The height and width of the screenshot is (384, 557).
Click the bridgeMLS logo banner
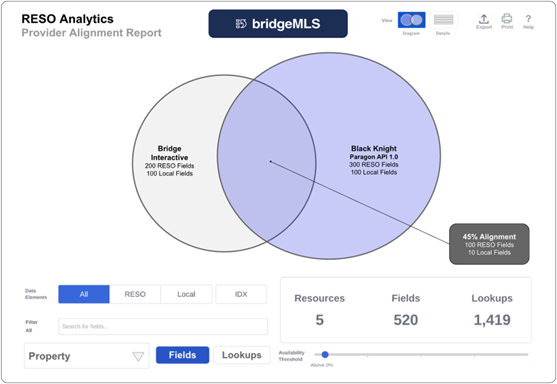[x=278, y=24]
